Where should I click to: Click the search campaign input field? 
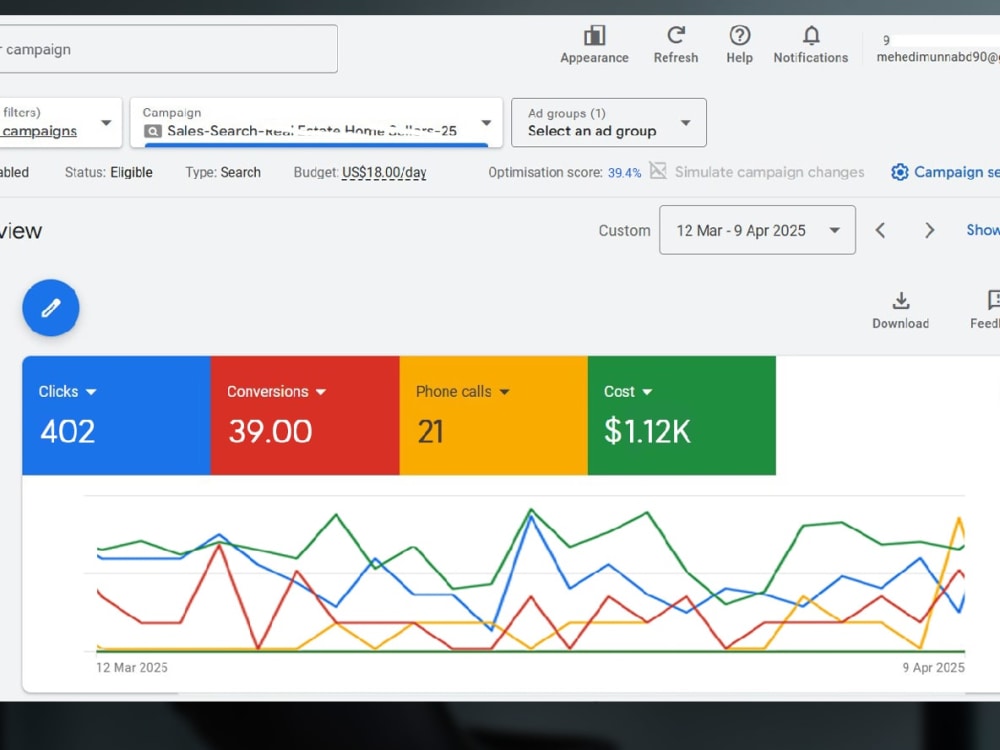(x=168, y=49)
